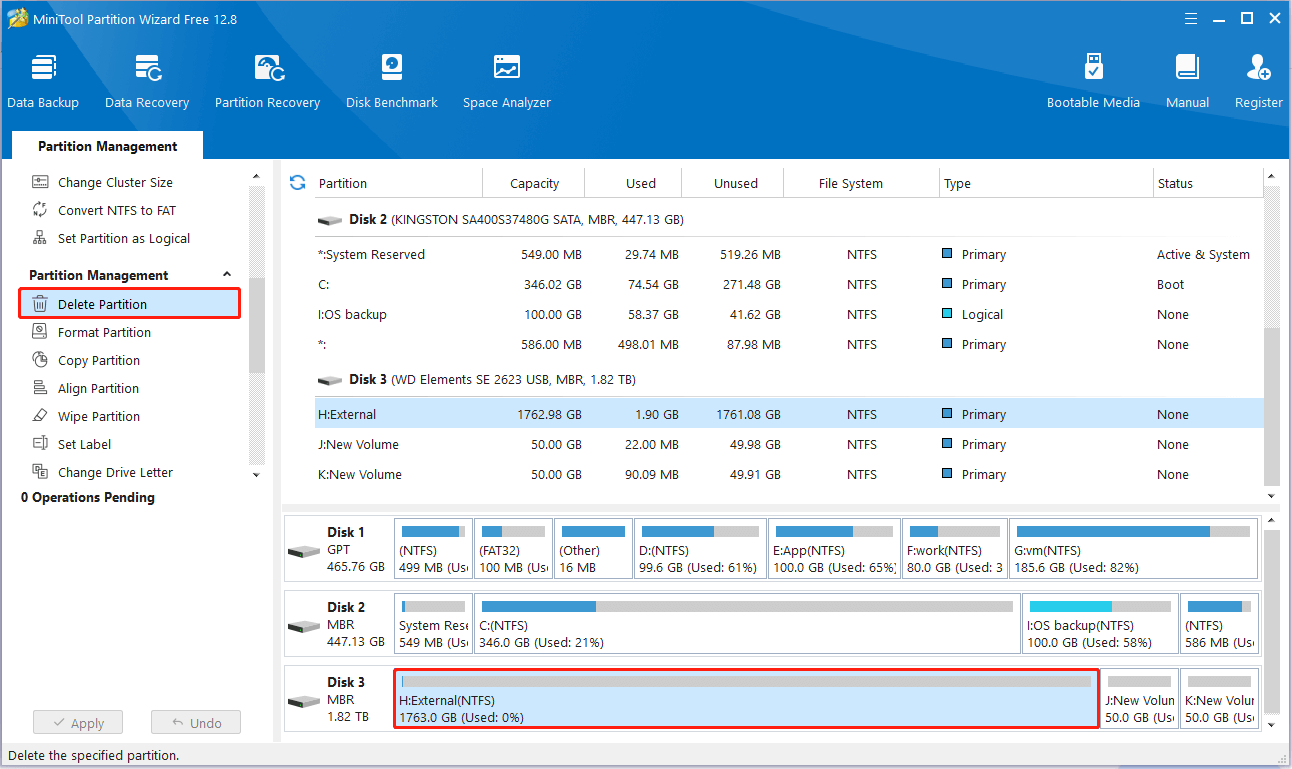Select Align Partition
Image resolution: width=1292 pixels, height=769 pixels.
pos(98,388)
